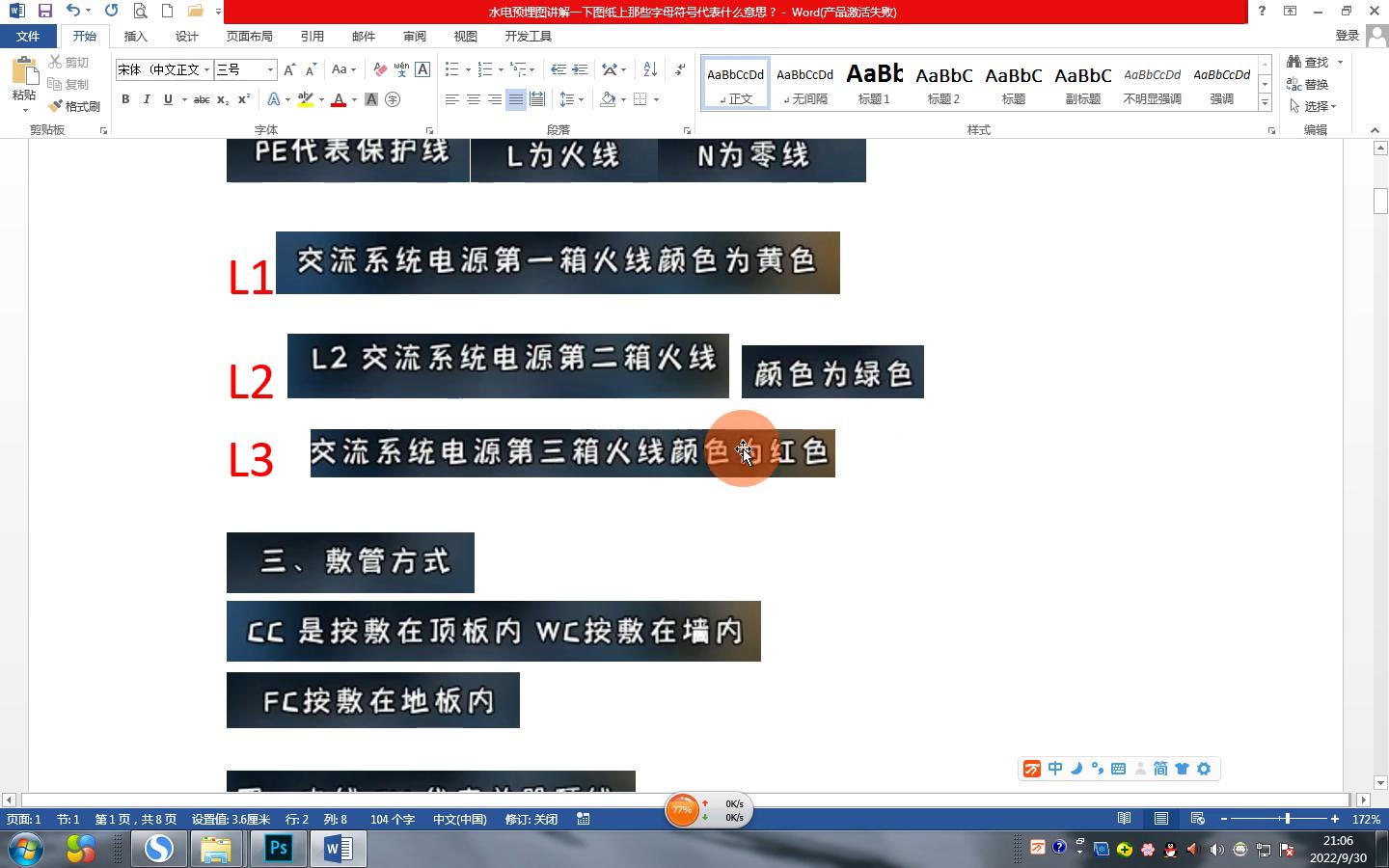Toggle bold formatting

point(125,99)
